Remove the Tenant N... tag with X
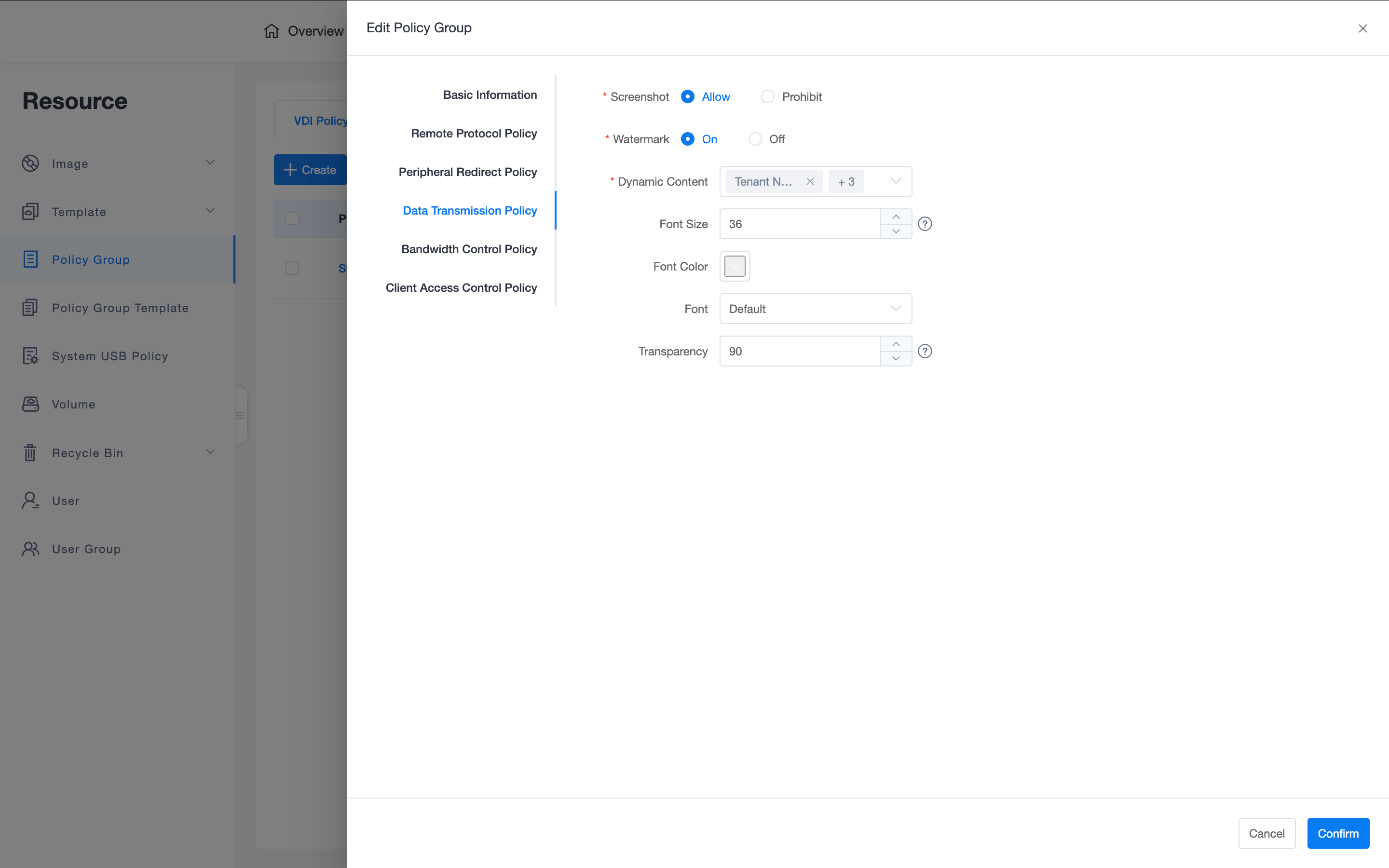Image resolution: width=1389 pixels, height=868 pixels. pyautogui.click(x=810, y=181)
